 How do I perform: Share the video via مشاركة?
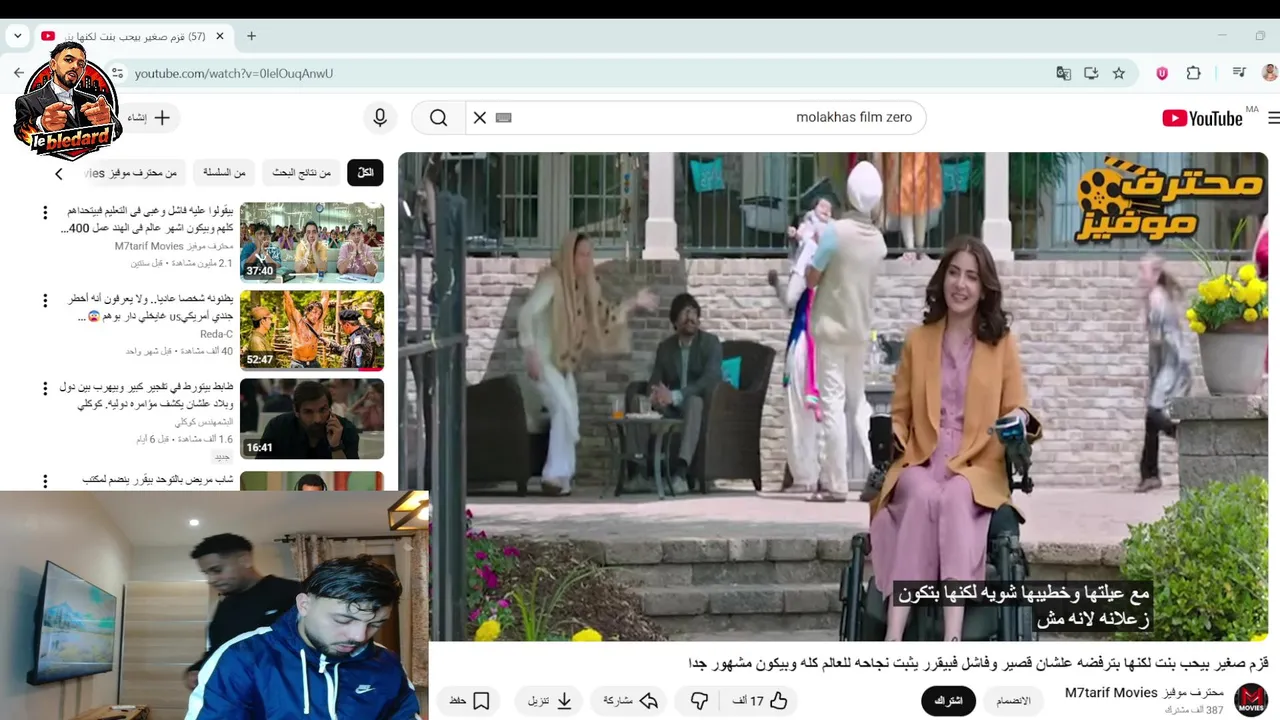(630, 701)
